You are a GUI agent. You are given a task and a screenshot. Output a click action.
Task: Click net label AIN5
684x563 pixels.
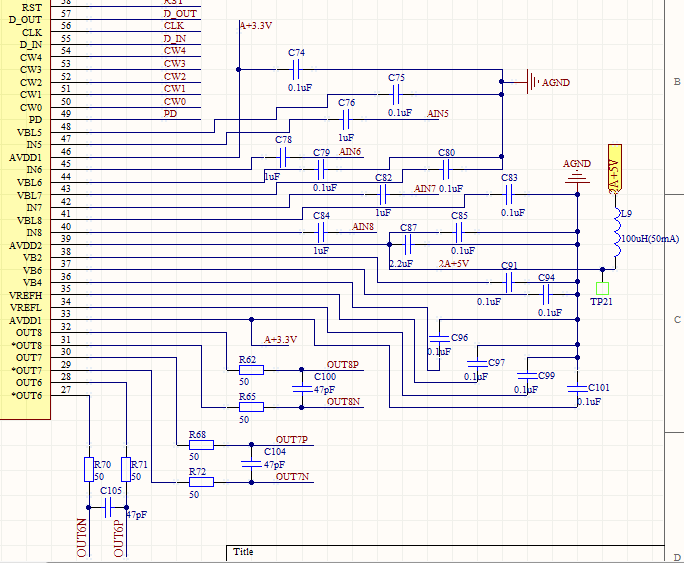click(x=438, y=114)
